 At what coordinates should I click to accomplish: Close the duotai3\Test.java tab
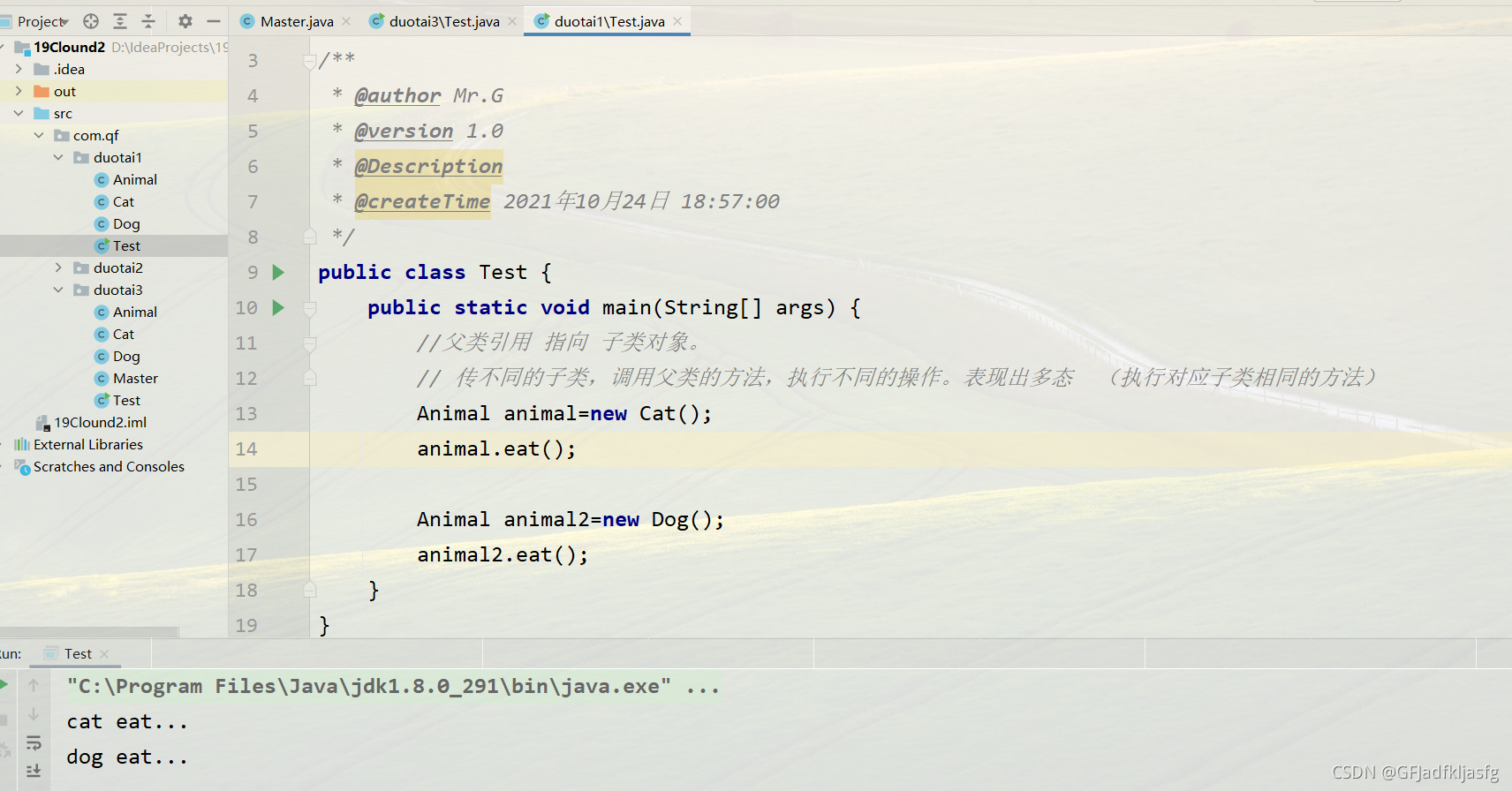pyautogui.click(x=512, y=21)
